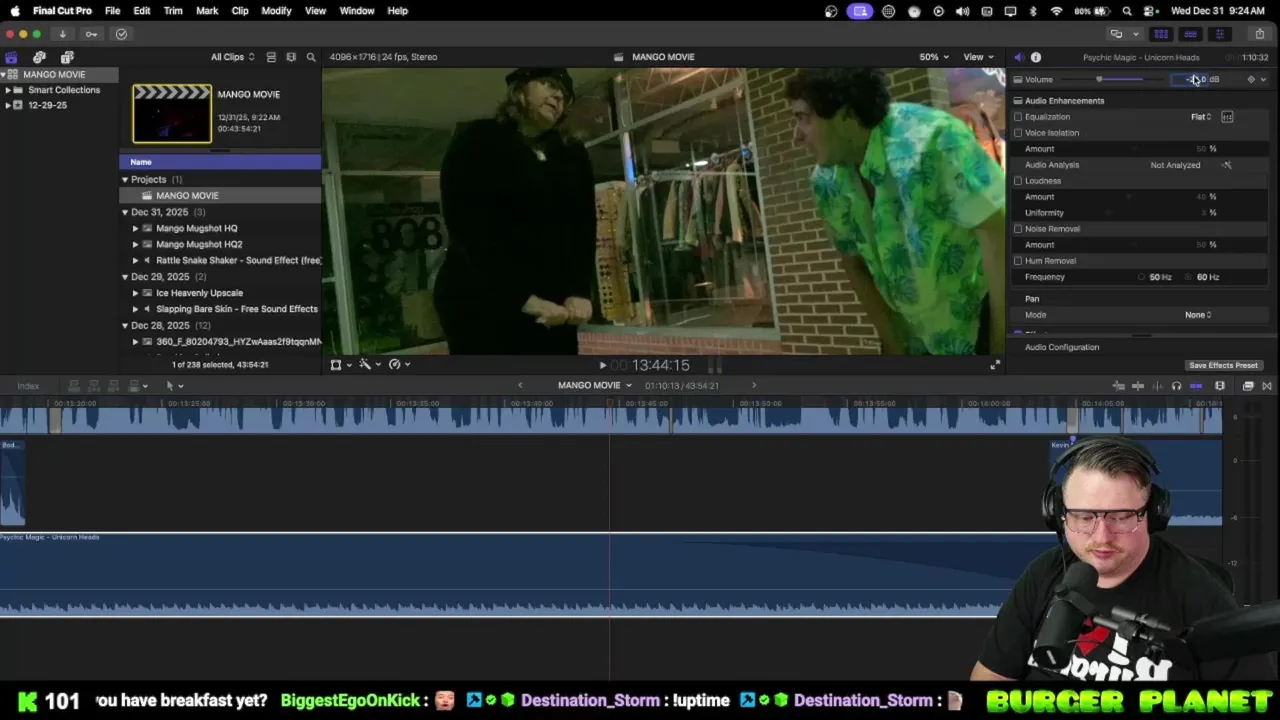1280x720 pixels.
Task: Open the viewer View options dropdown
Action: 977,57
